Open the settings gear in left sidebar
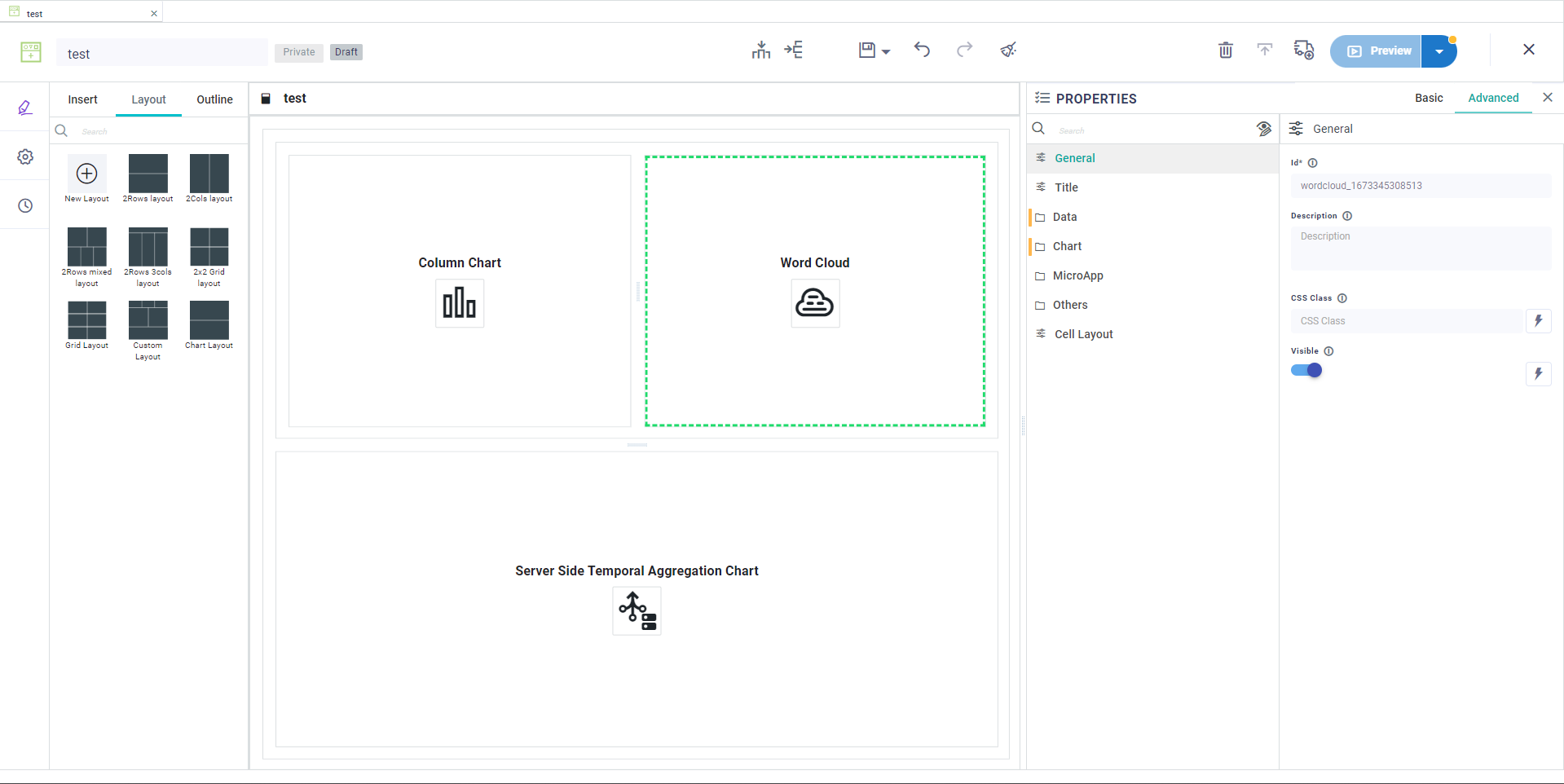Viewport: 1564px width, 784px height. pyautogui.click(x=25, y=156)
